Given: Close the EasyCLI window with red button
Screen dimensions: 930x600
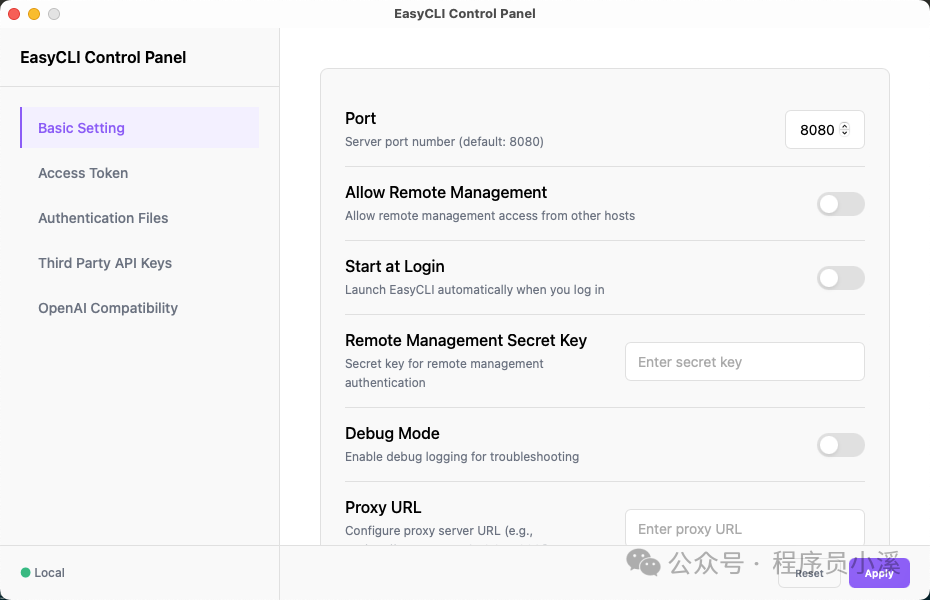Looking at the screenshot, I should coord(14,14).
